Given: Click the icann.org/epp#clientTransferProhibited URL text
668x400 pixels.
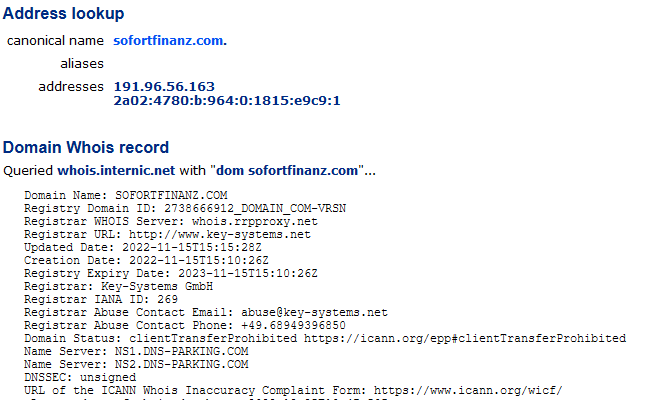Looking at the screenshot, I should click(465, 338).
